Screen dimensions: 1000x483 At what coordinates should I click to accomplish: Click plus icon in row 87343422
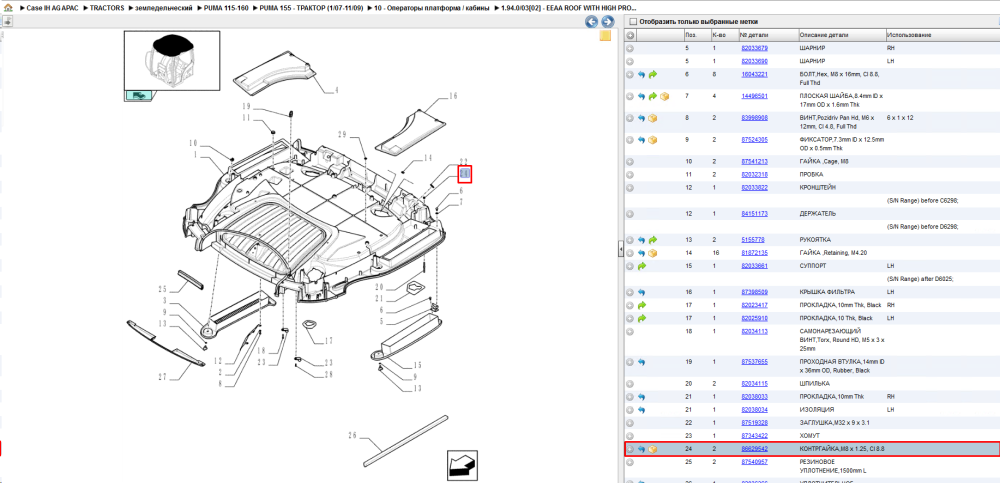pos(630,436)
